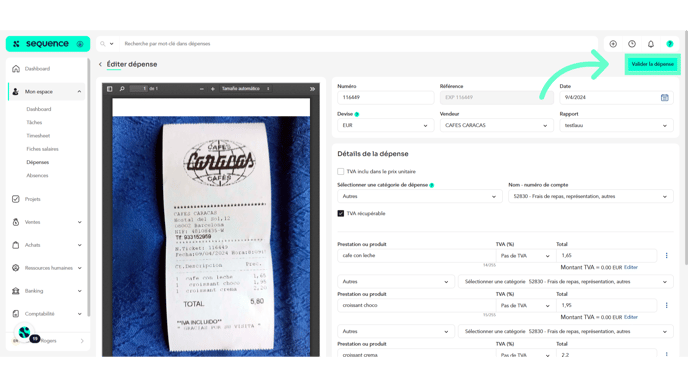Image resolution: width=688 pixels, height=387 pixels.
Task: Open three-dot menu for croissant choco
Action: point(666,305)
